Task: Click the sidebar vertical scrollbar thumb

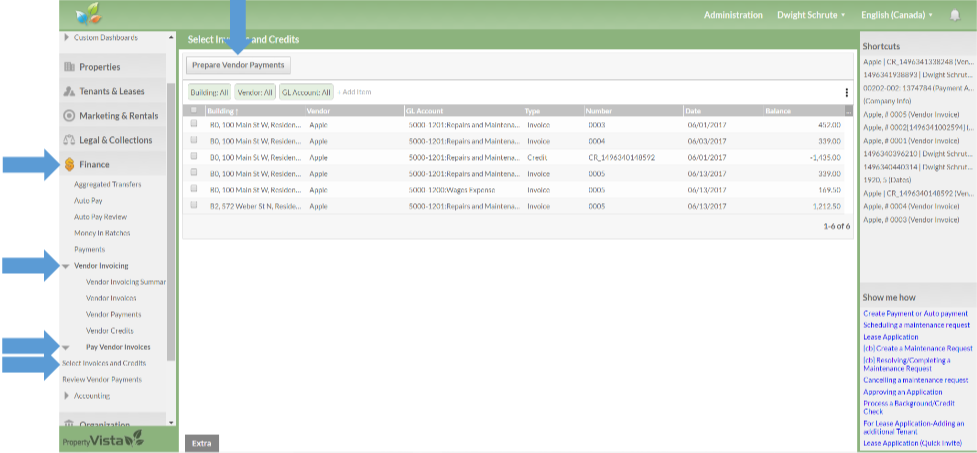Action: (x=171, y=220)
